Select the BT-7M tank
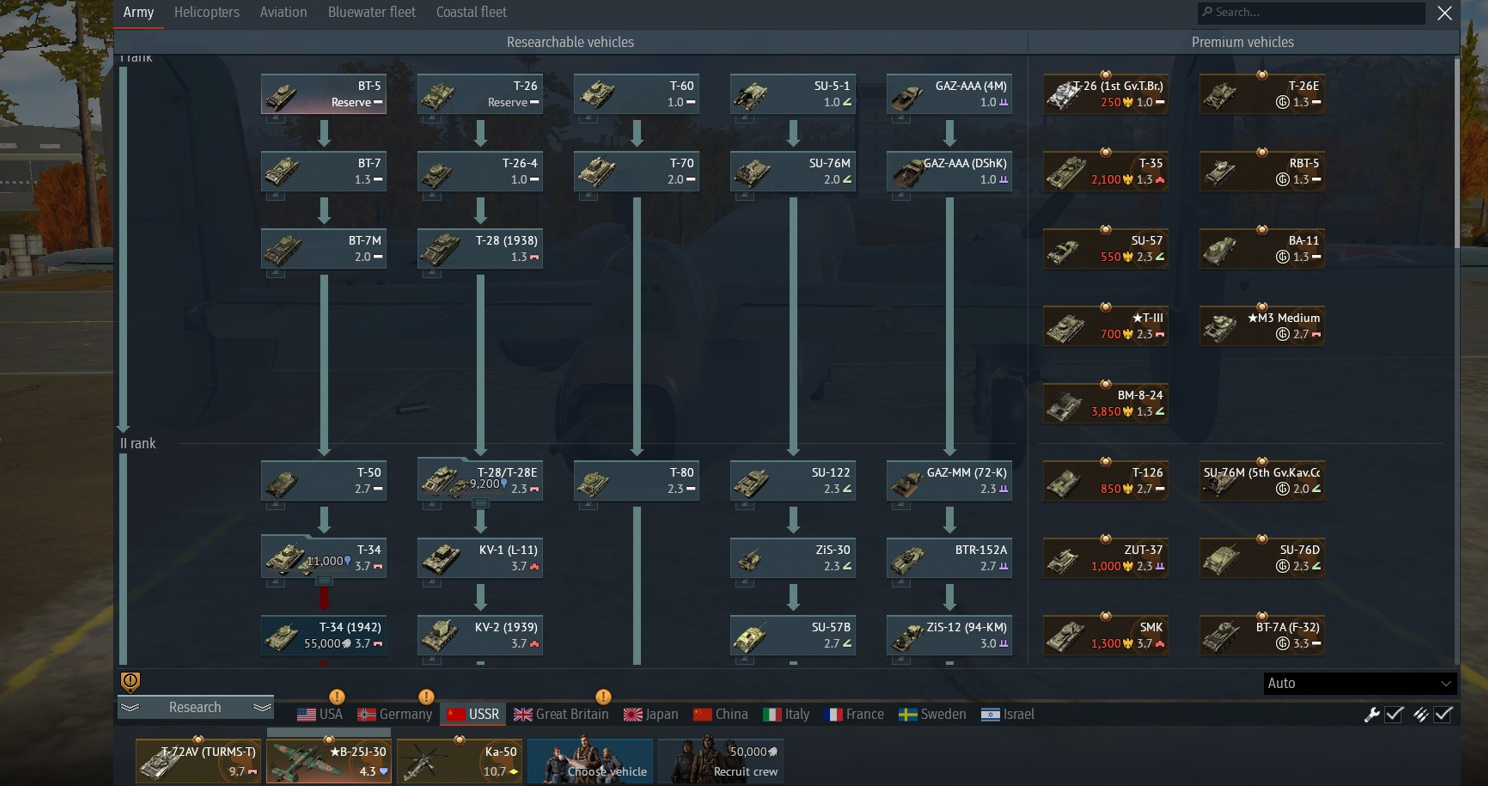Image resolution: width=1488 pixels, height=786 pixels. 324,248
